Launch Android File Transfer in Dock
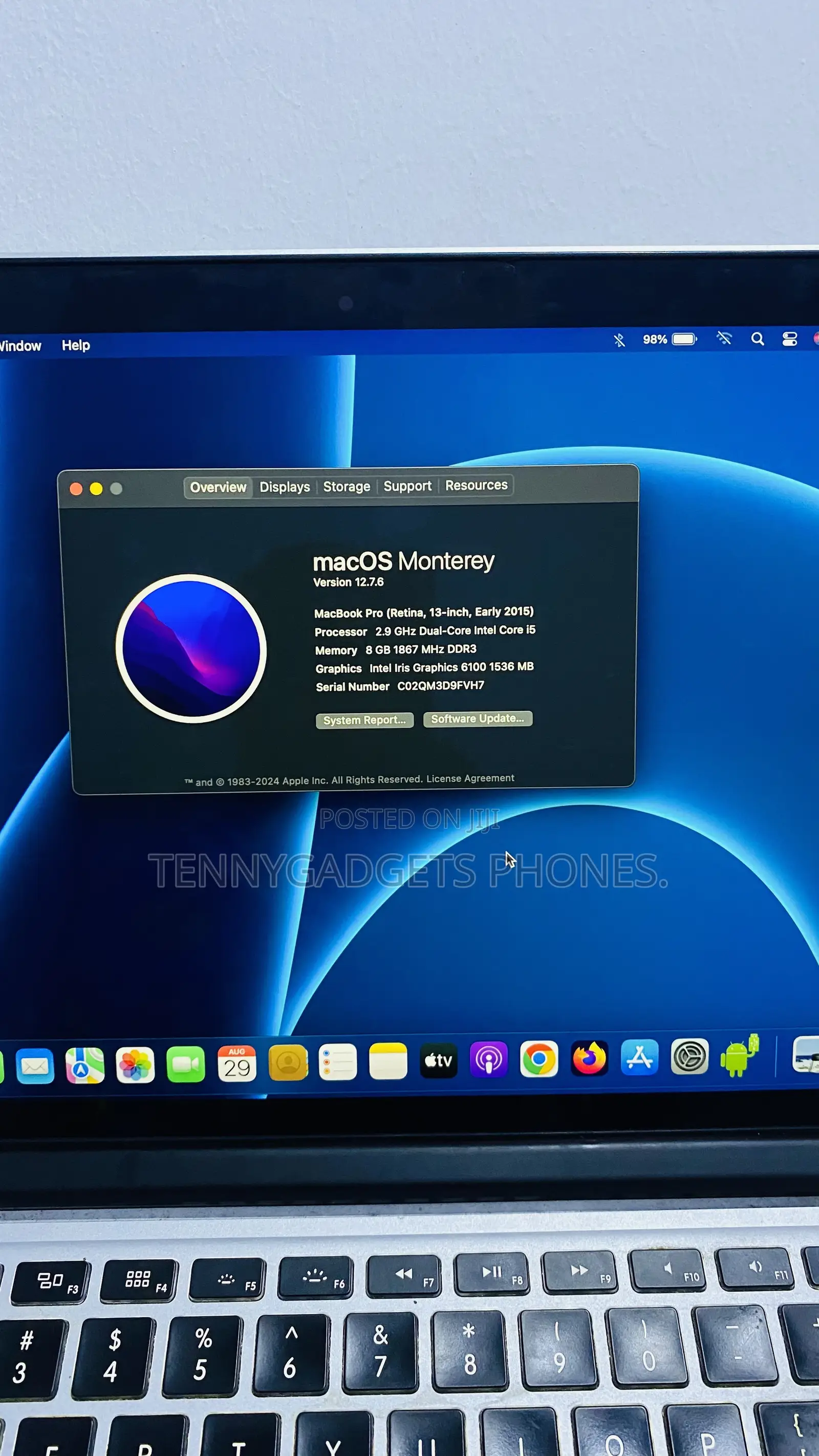 [740, 1055]
